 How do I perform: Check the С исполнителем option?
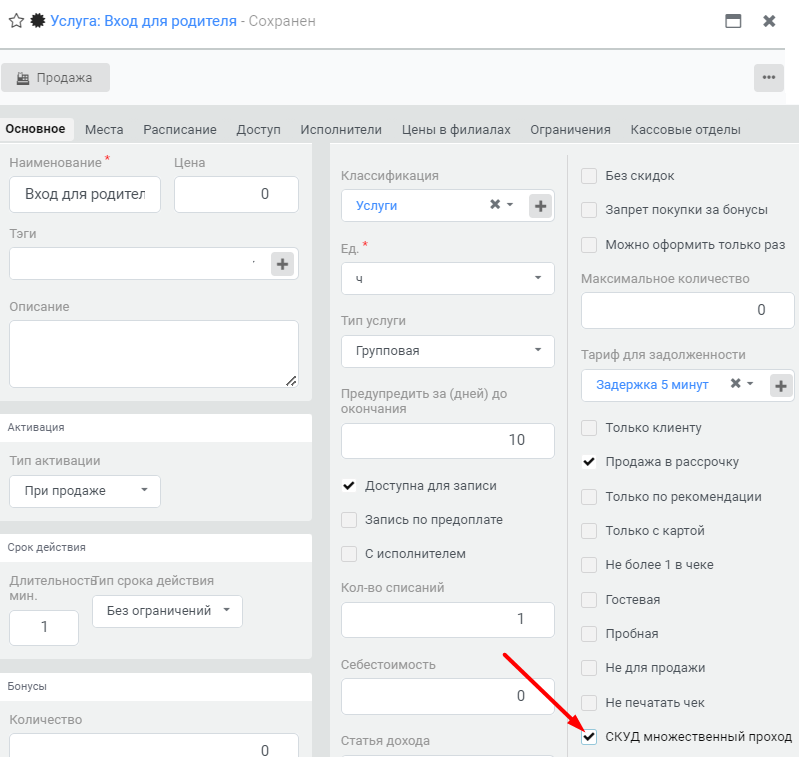(349, 554)
